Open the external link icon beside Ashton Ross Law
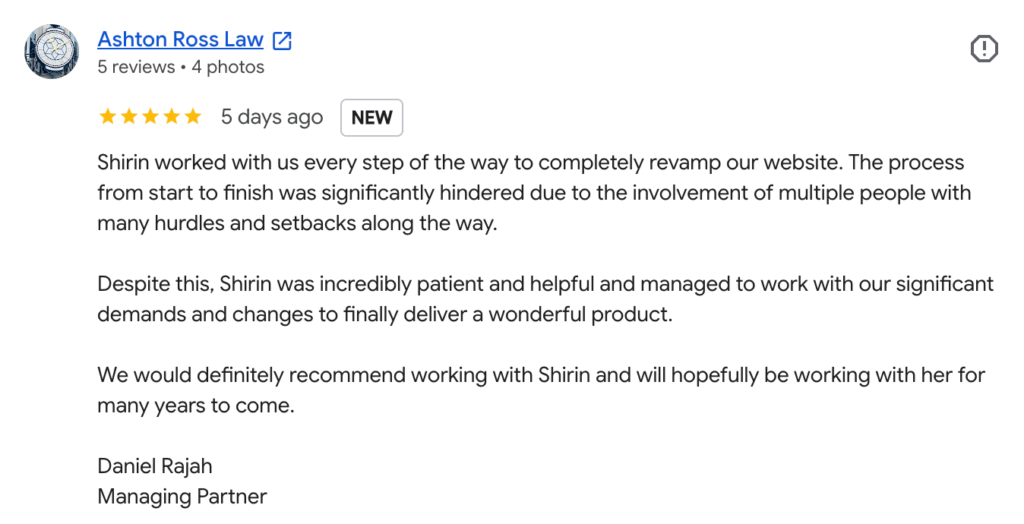The image size is (1024, 524). 282,41
